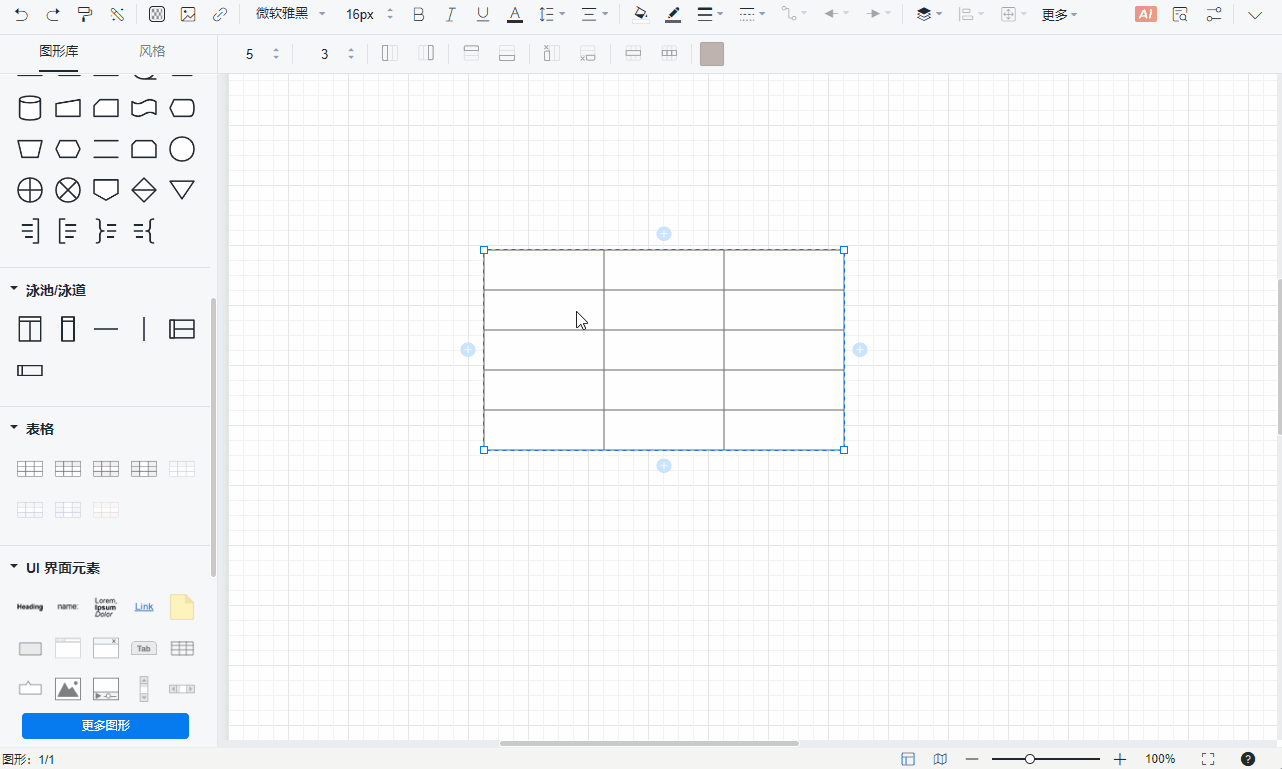This screenshot has width=1282, height=769.
Task: Click the undo arrow icon
Action: 21,15
